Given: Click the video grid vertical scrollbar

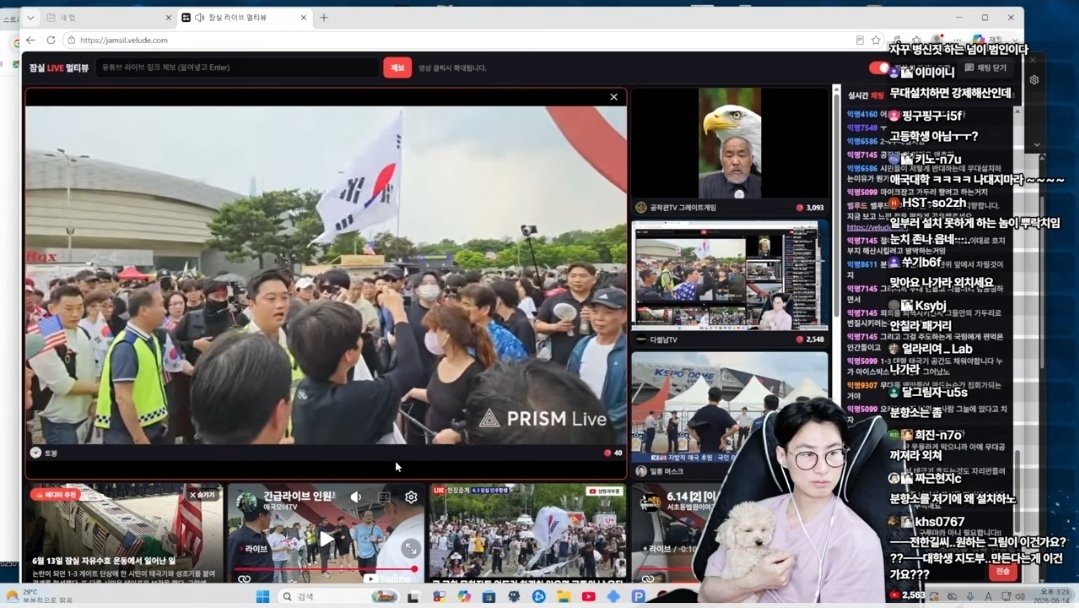Looking at the screenshot, I should click(836, 206).
